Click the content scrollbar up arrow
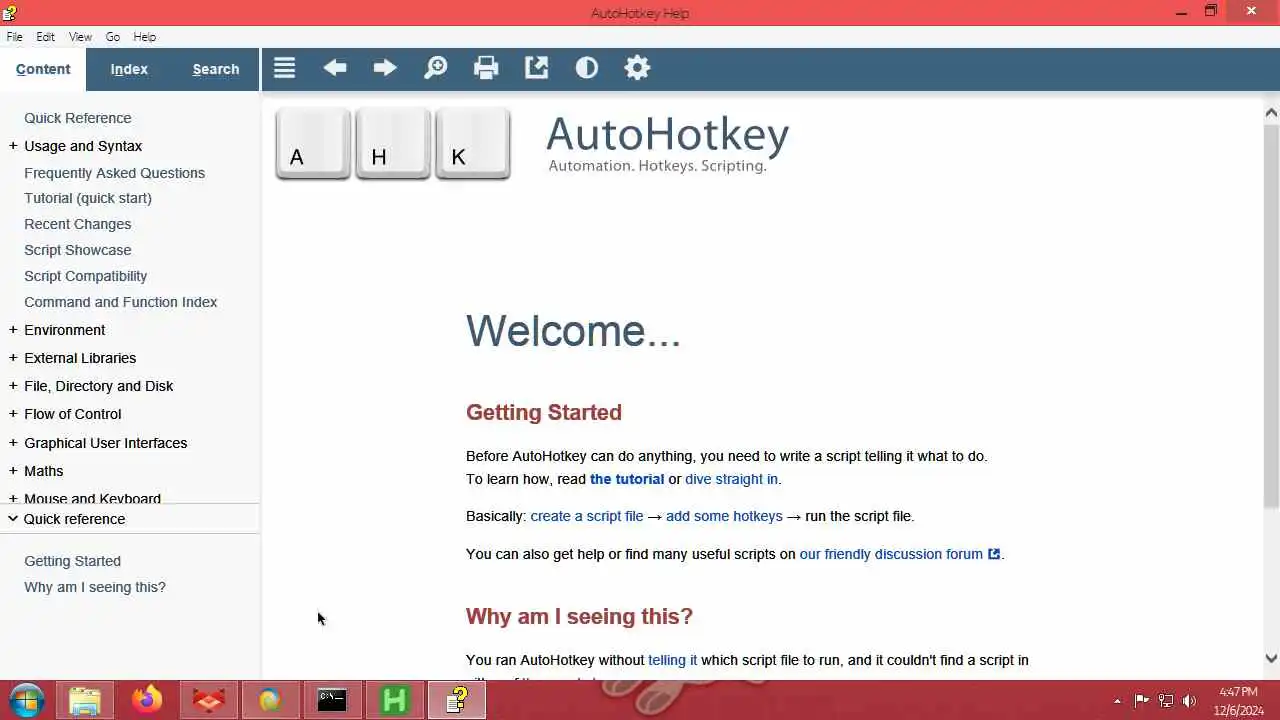Viewport: 1280px width, 720px height. click(x=1271, y=112)
